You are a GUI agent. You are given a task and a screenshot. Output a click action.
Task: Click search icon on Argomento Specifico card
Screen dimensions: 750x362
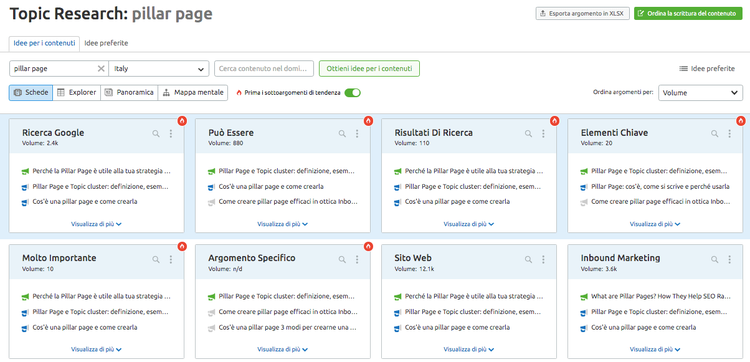(342, 259)
